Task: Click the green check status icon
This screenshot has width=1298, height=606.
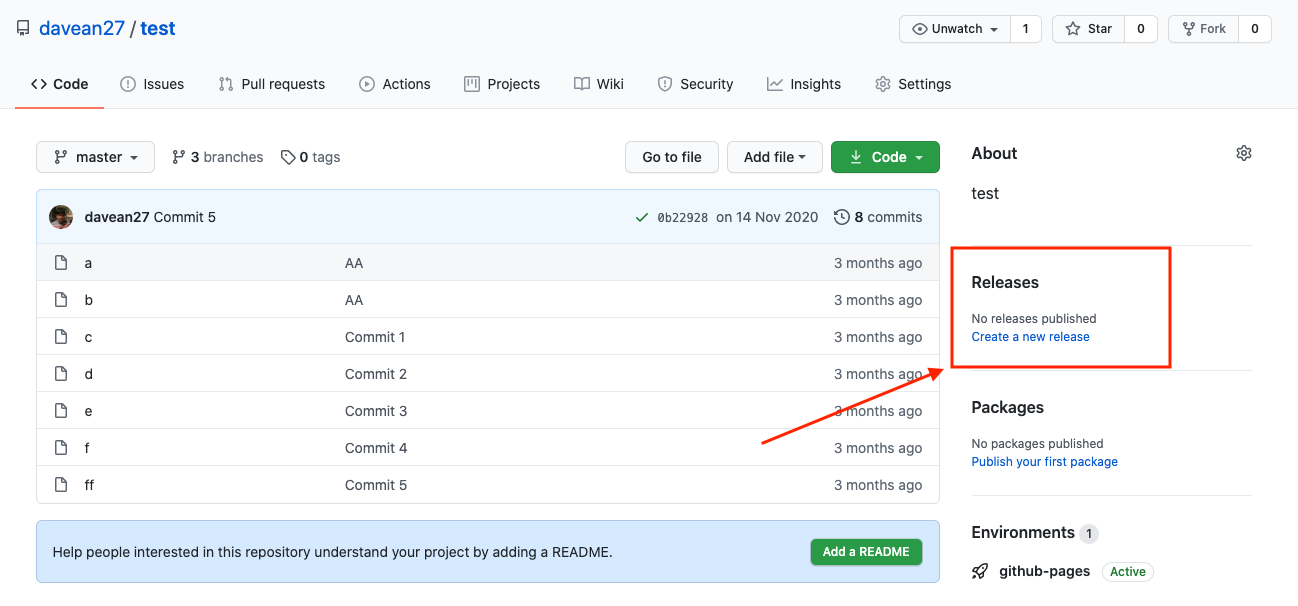Action: [x=641, y=217]
